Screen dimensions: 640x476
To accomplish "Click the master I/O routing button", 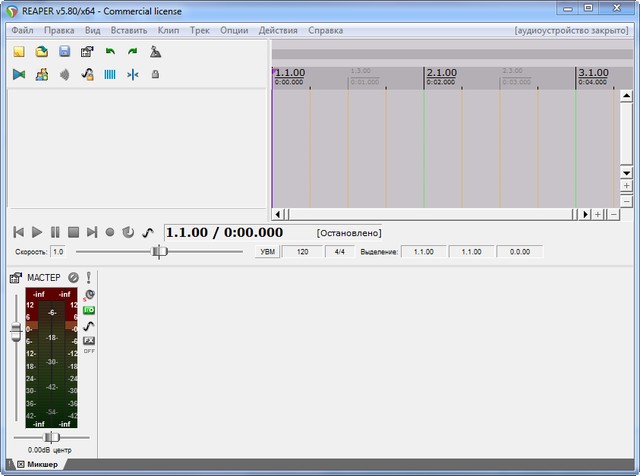I will pyautogui.click(x=89, y=310).
